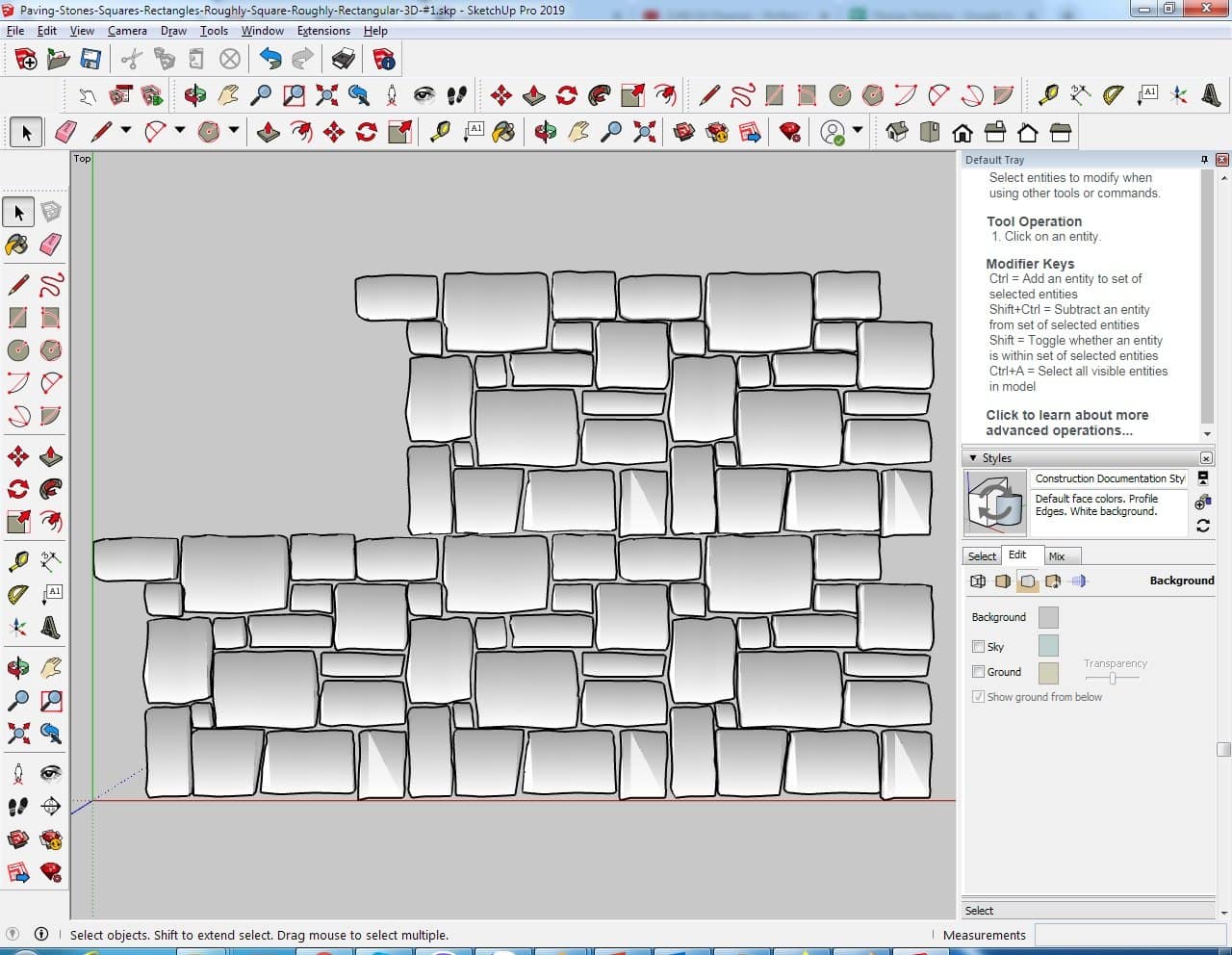Click the Create New Style icon
Viewport: 1232px width, 955px height.
click(x=1202, y=502)
